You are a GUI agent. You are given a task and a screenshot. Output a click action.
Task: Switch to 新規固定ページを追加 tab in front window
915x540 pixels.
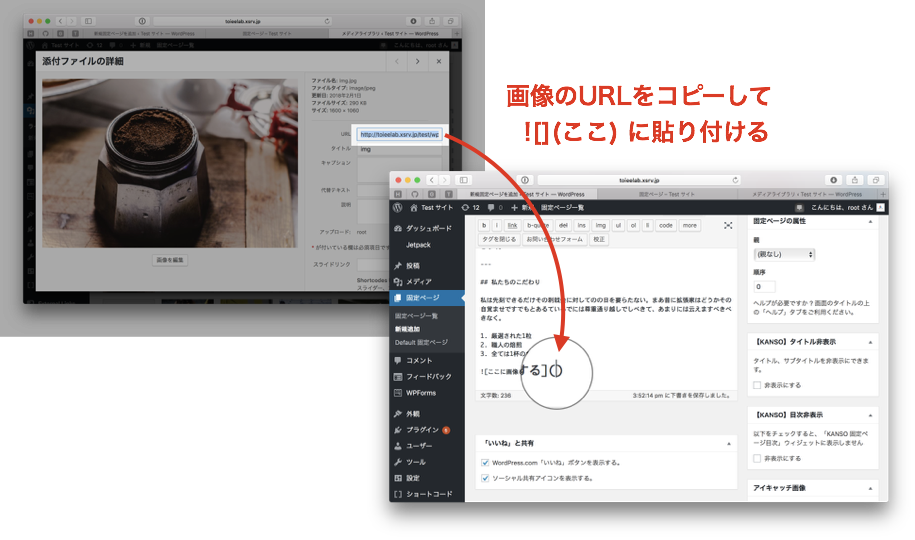coord(527,194)
